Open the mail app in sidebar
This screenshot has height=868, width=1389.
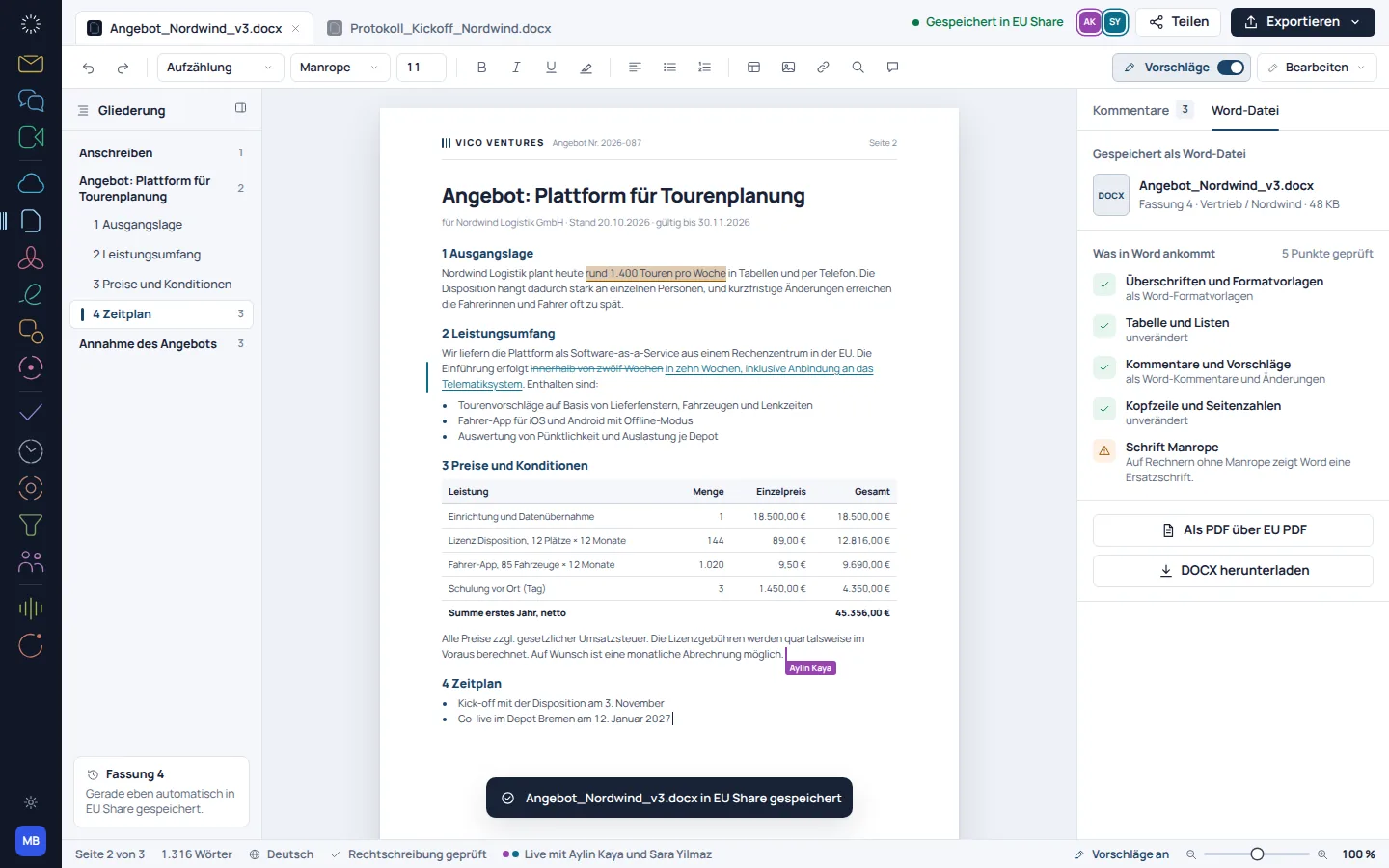31,64
